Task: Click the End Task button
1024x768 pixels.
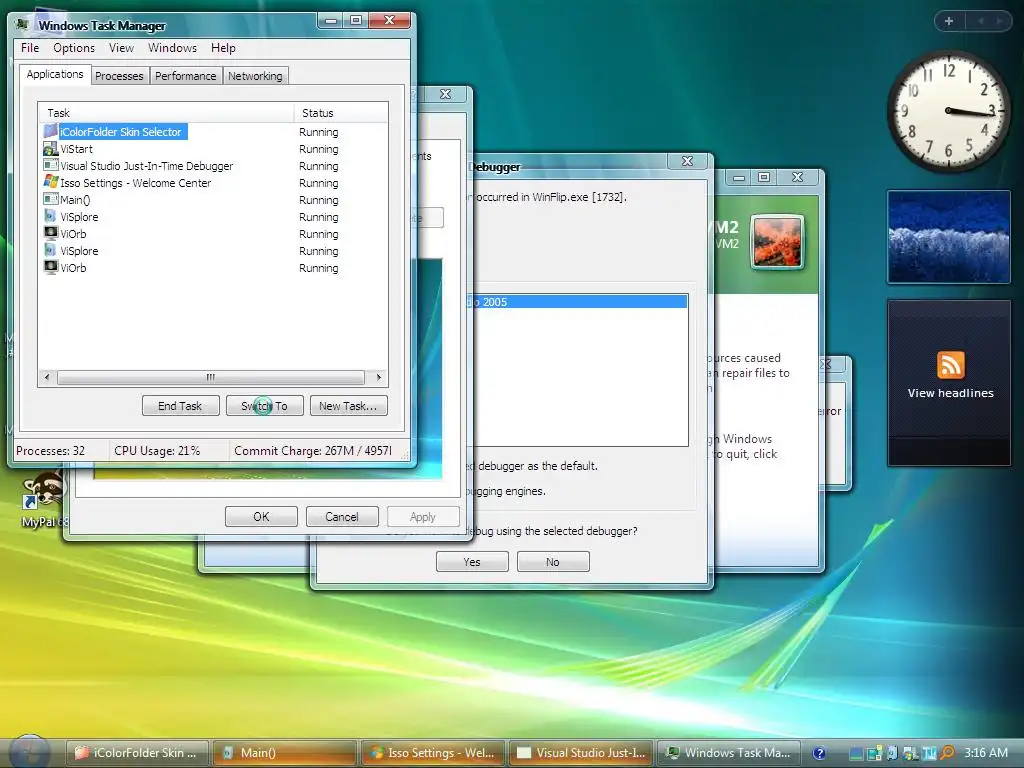Action: pos(180,406)
